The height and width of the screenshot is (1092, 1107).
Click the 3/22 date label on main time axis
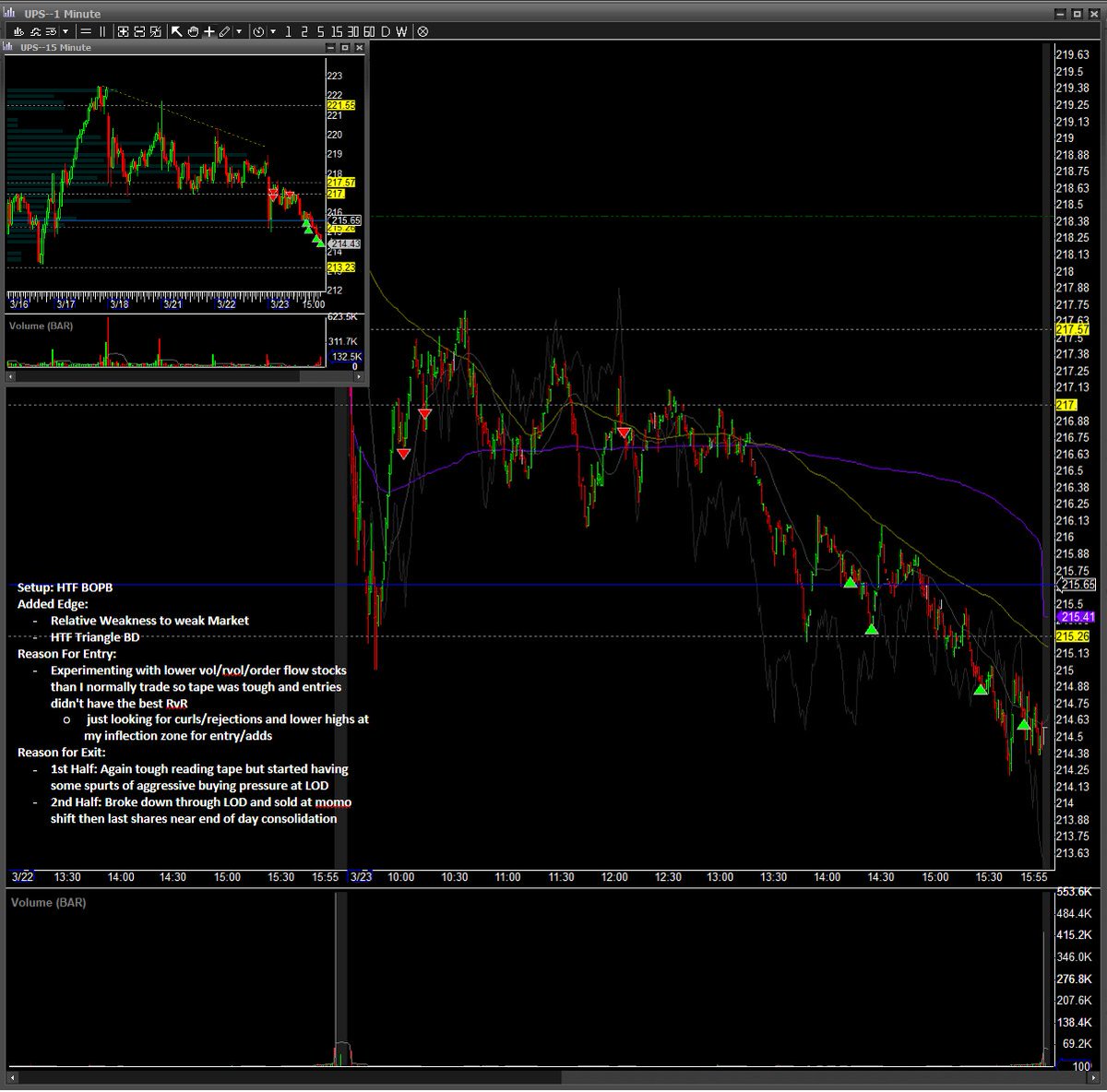tap(22, 877)
